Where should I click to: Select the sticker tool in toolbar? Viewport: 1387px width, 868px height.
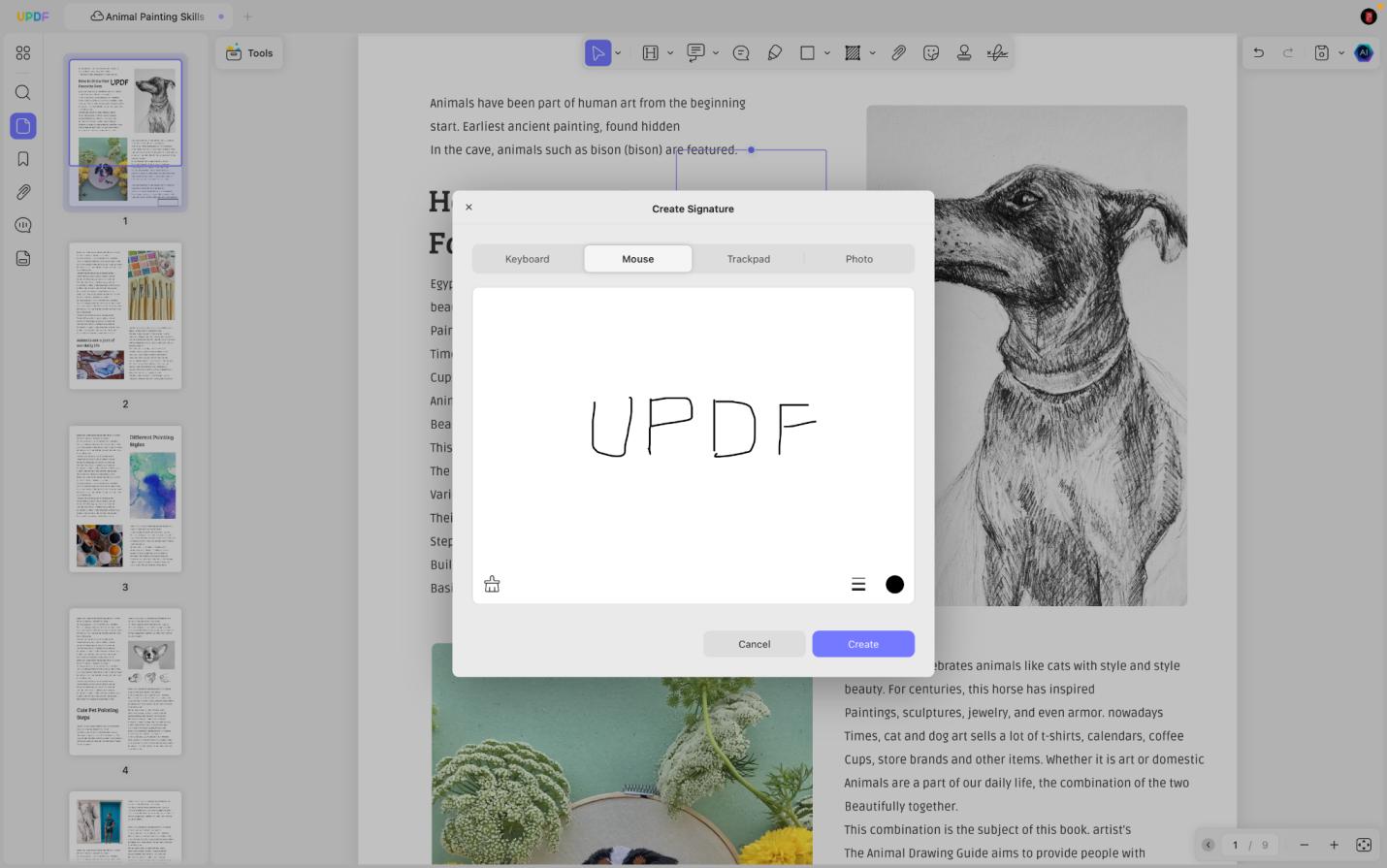(931, 53)
